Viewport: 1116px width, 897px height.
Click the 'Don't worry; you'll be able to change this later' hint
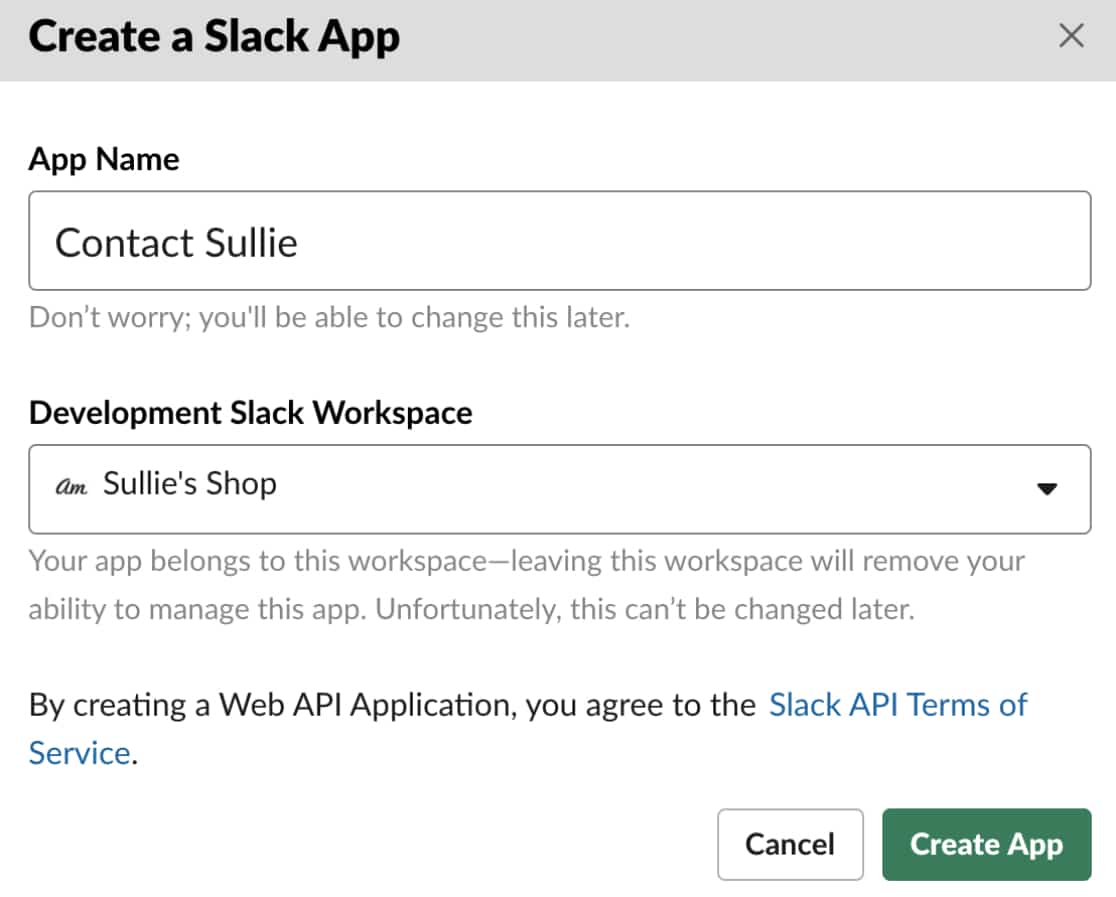330,317
